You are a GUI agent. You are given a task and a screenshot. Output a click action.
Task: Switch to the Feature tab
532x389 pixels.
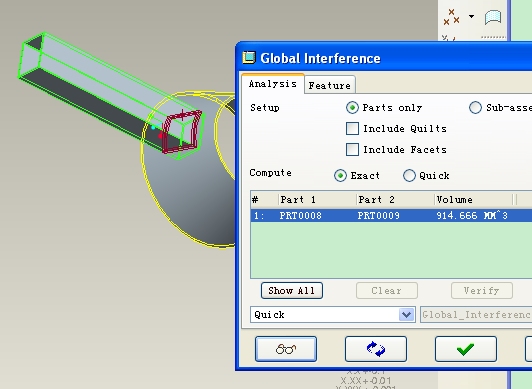329,85
